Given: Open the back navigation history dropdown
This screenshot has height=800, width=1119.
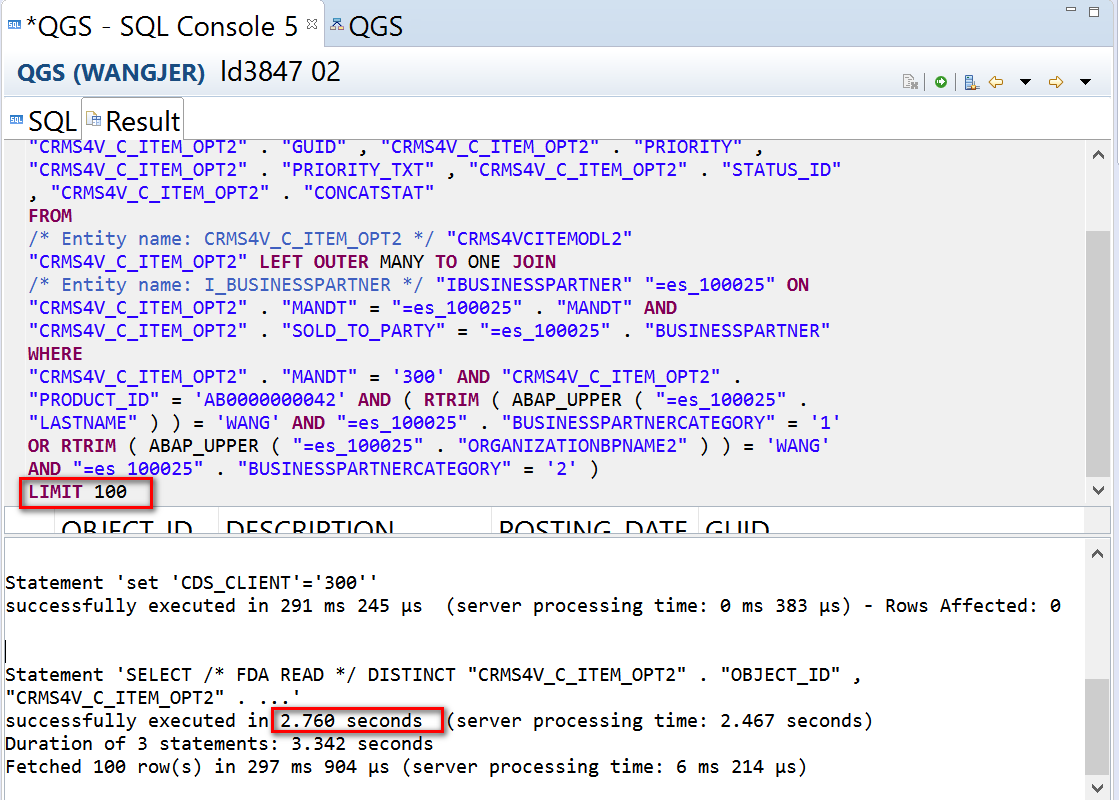Looking at the screenshot, I should (1025, 84).
